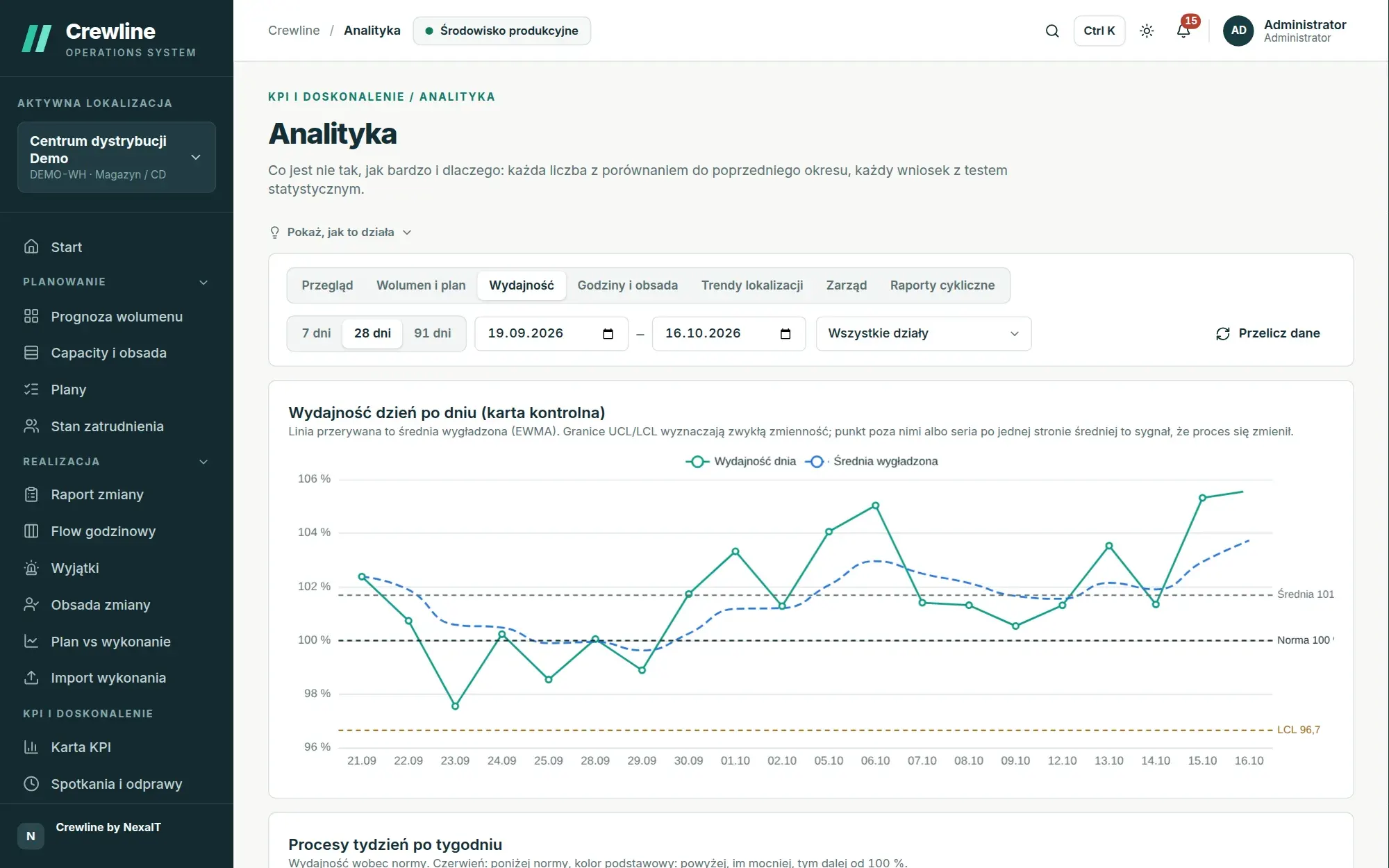
Task: Switch to the Przegląd tab
Action: pyautogui.click(x=327, y=285)
